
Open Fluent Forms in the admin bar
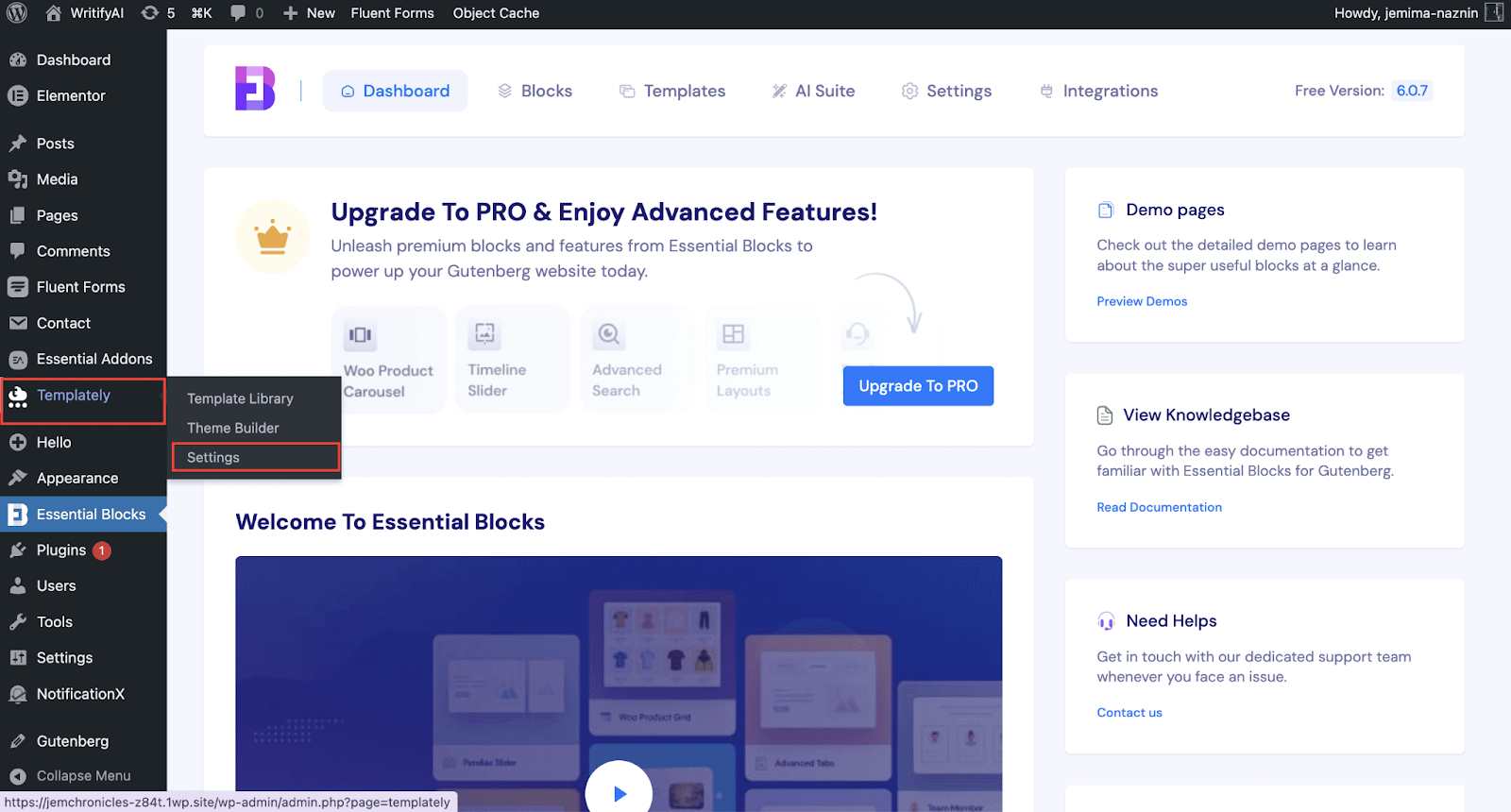[392, 13]
